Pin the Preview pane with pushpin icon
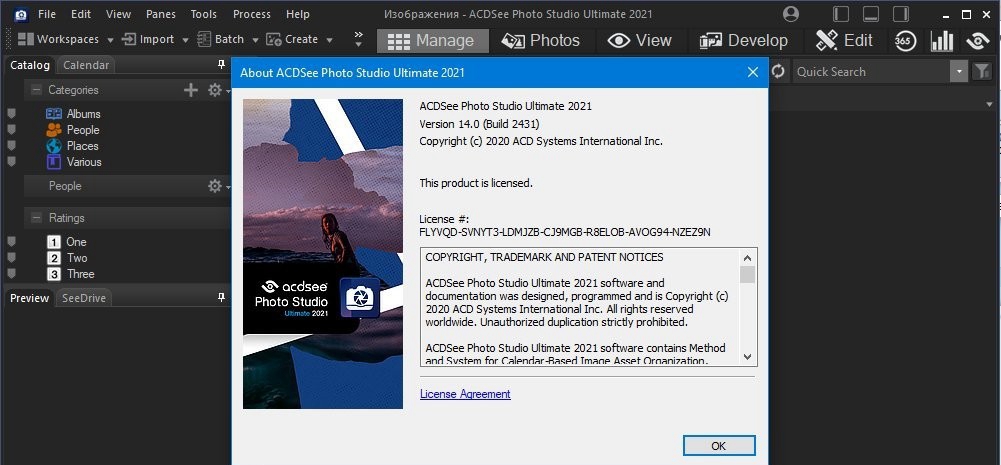 click(x=222, y=298)
